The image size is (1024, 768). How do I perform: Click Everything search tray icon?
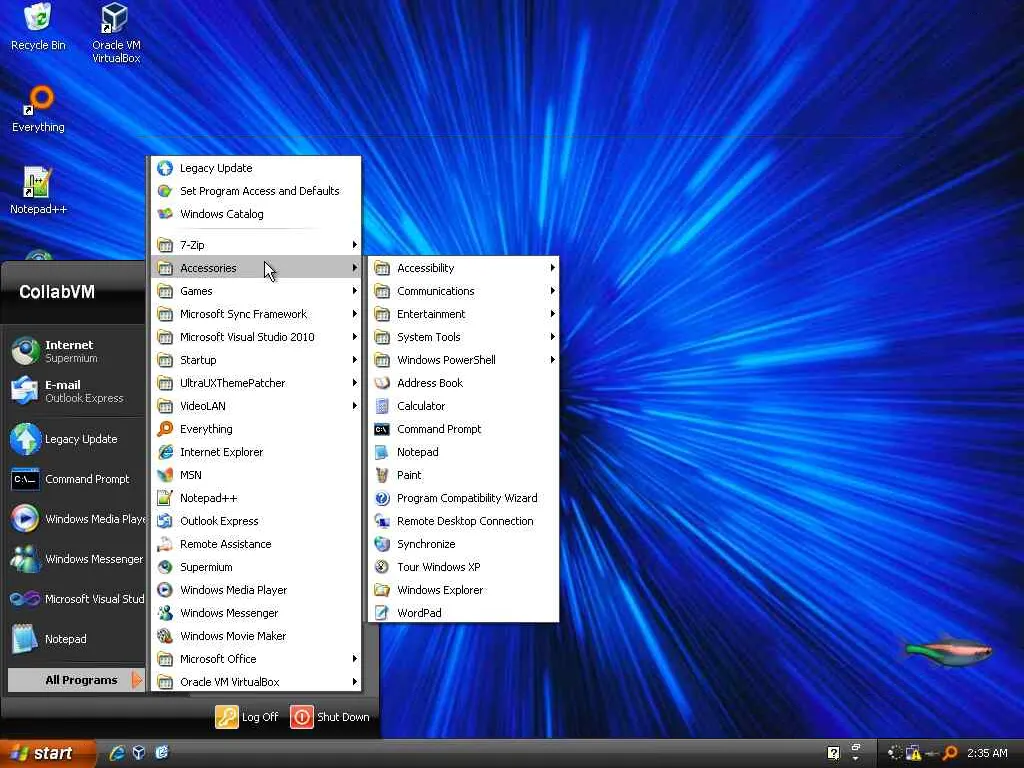[950, 753]
